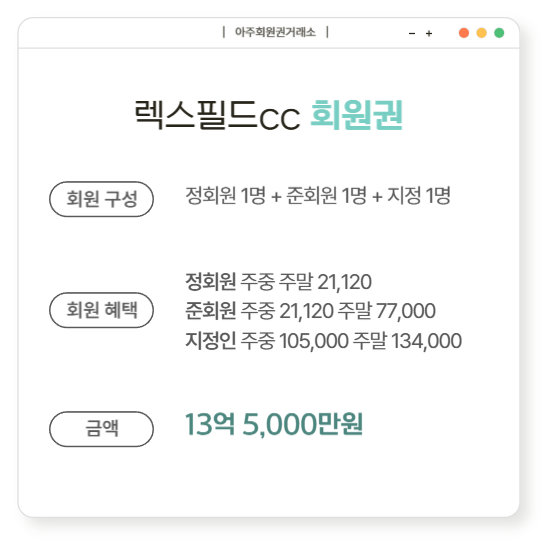Click the vertical bar left of title
This screenshot has width=550, height=550.
tap(224, 32)
